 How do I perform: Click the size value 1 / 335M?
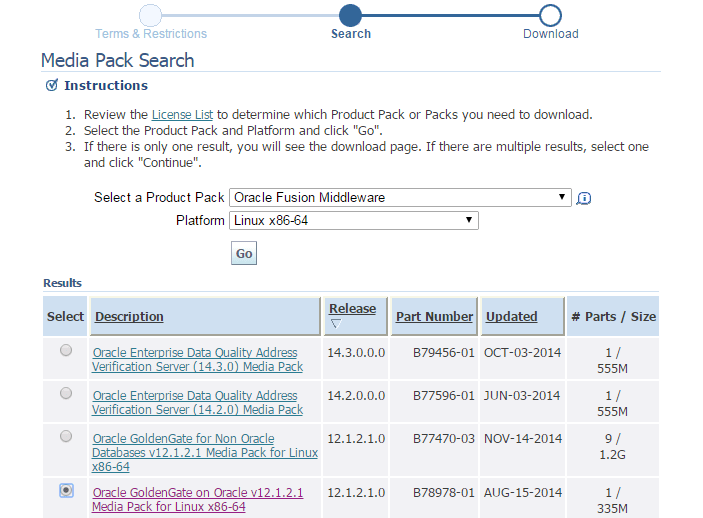click(612, 501)
